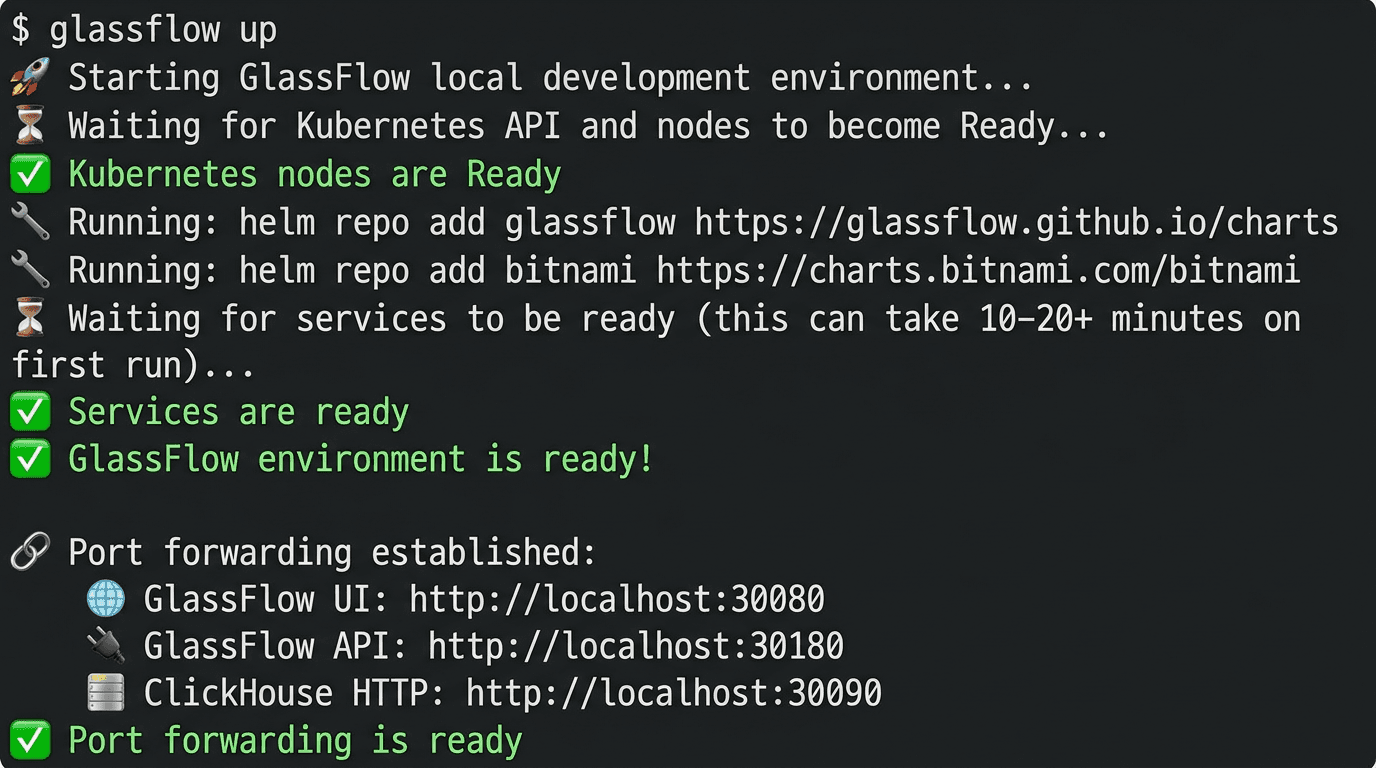Viewport: 1376px width, 768px height.
Task: Click the hourglass icon before services wait message
Action: (x=28, y=318)
